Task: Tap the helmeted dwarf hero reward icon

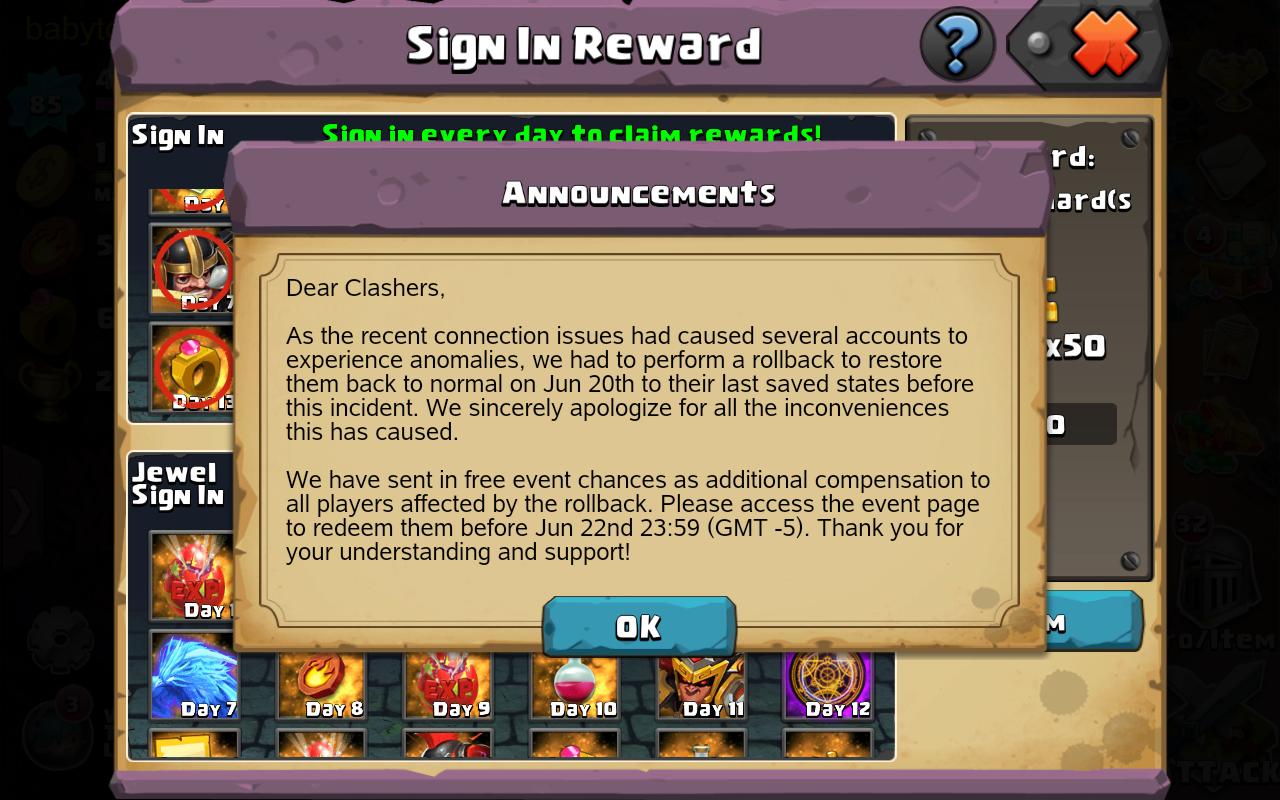Action: coord(192,268)
